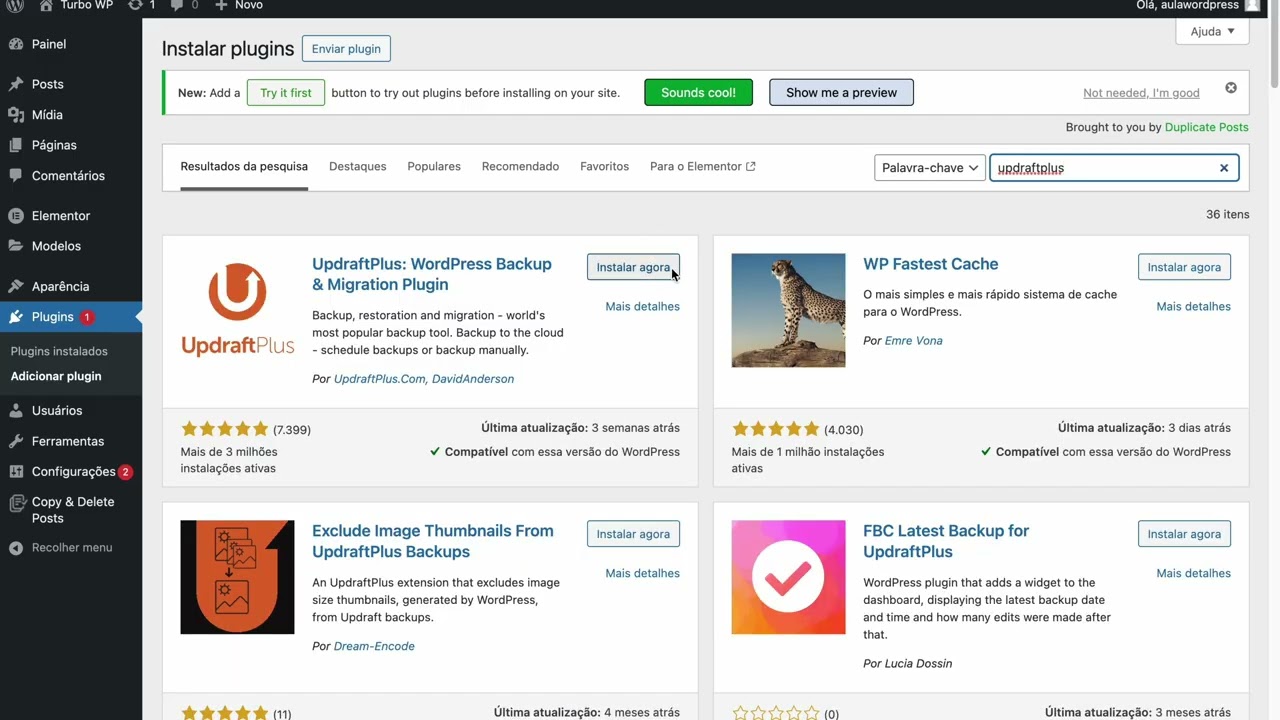This screenshot has height=720, width=1280.
Task: Click the Plugins plug icon in sidebar
Action: tap(15, 317)
